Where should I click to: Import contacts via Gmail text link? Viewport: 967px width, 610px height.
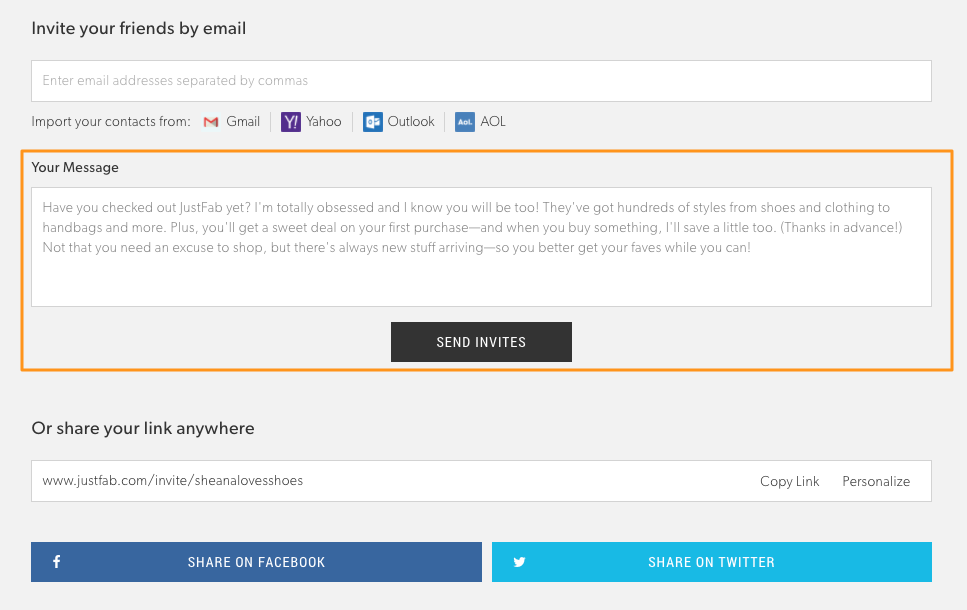coord(243,122)
